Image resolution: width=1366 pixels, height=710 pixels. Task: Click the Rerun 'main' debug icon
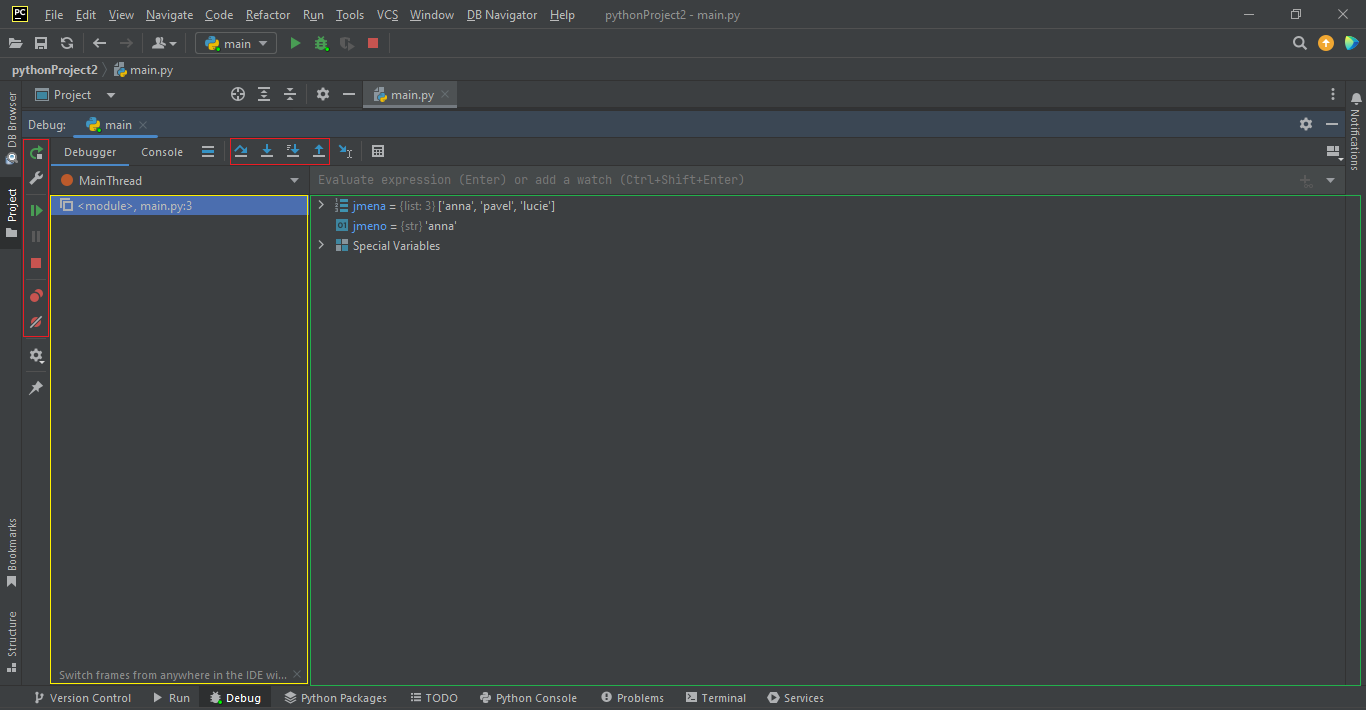[36, 152]
